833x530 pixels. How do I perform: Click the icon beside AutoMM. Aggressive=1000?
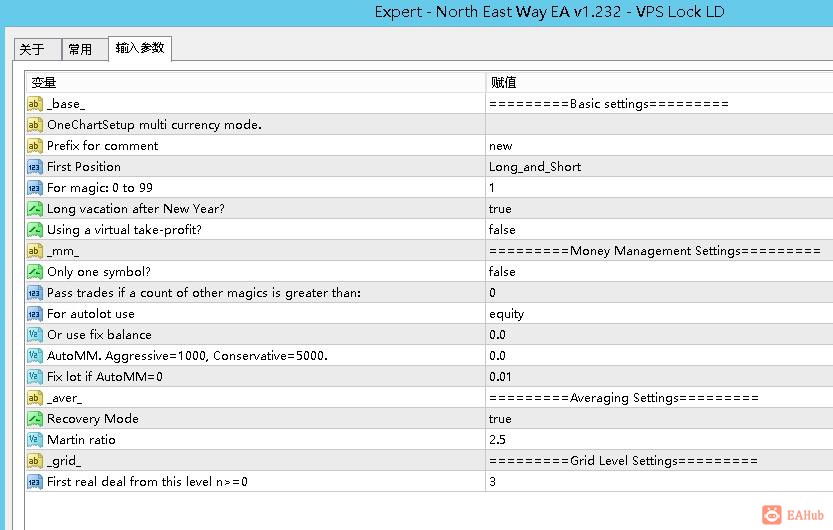pos(35,356)
